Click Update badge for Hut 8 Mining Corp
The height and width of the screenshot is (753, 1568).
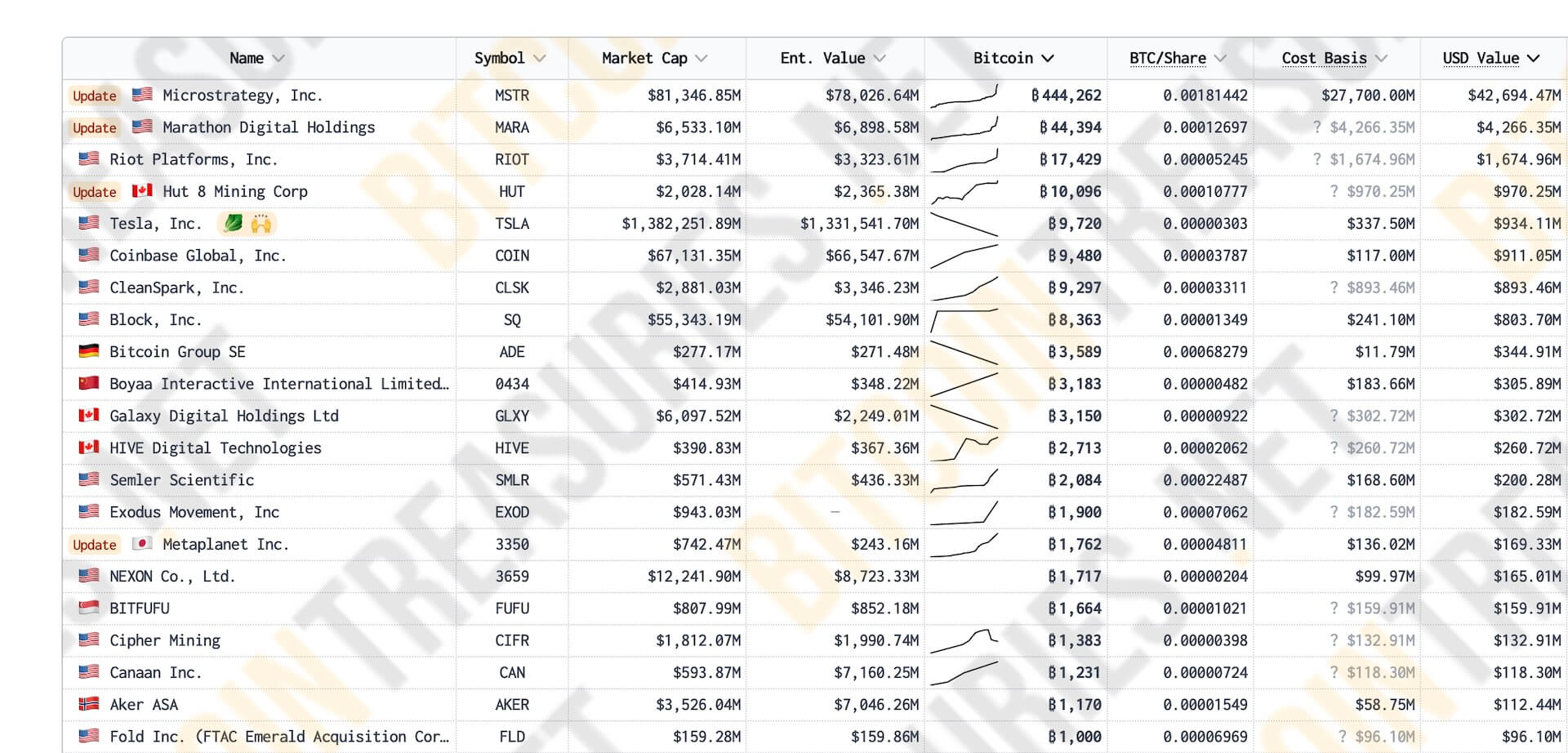[x=95, y=192]
